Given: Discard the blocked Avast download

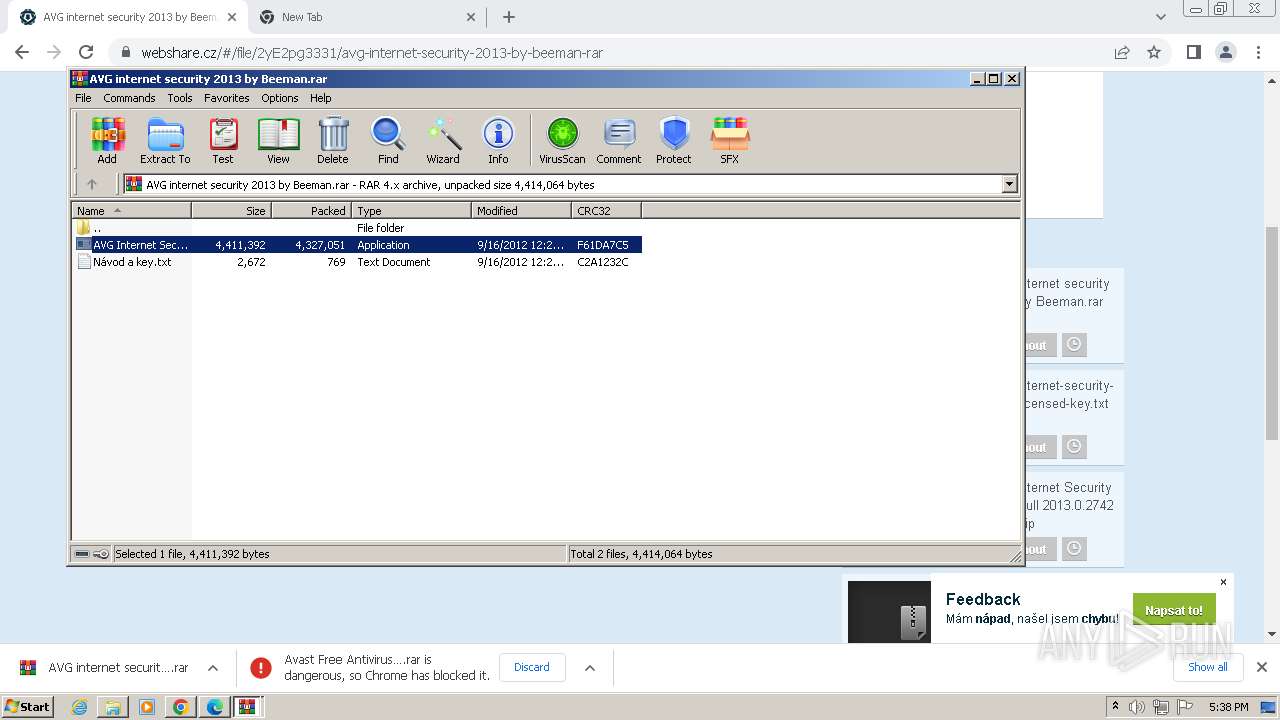Looking at the screenshot, I should pos(532,667).
